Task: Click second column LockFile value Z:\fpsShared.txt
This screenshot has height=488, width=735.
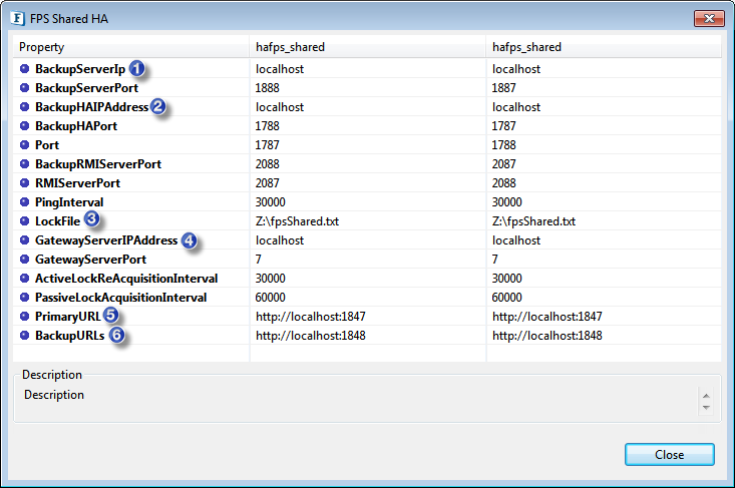Action: pos(534,221)
